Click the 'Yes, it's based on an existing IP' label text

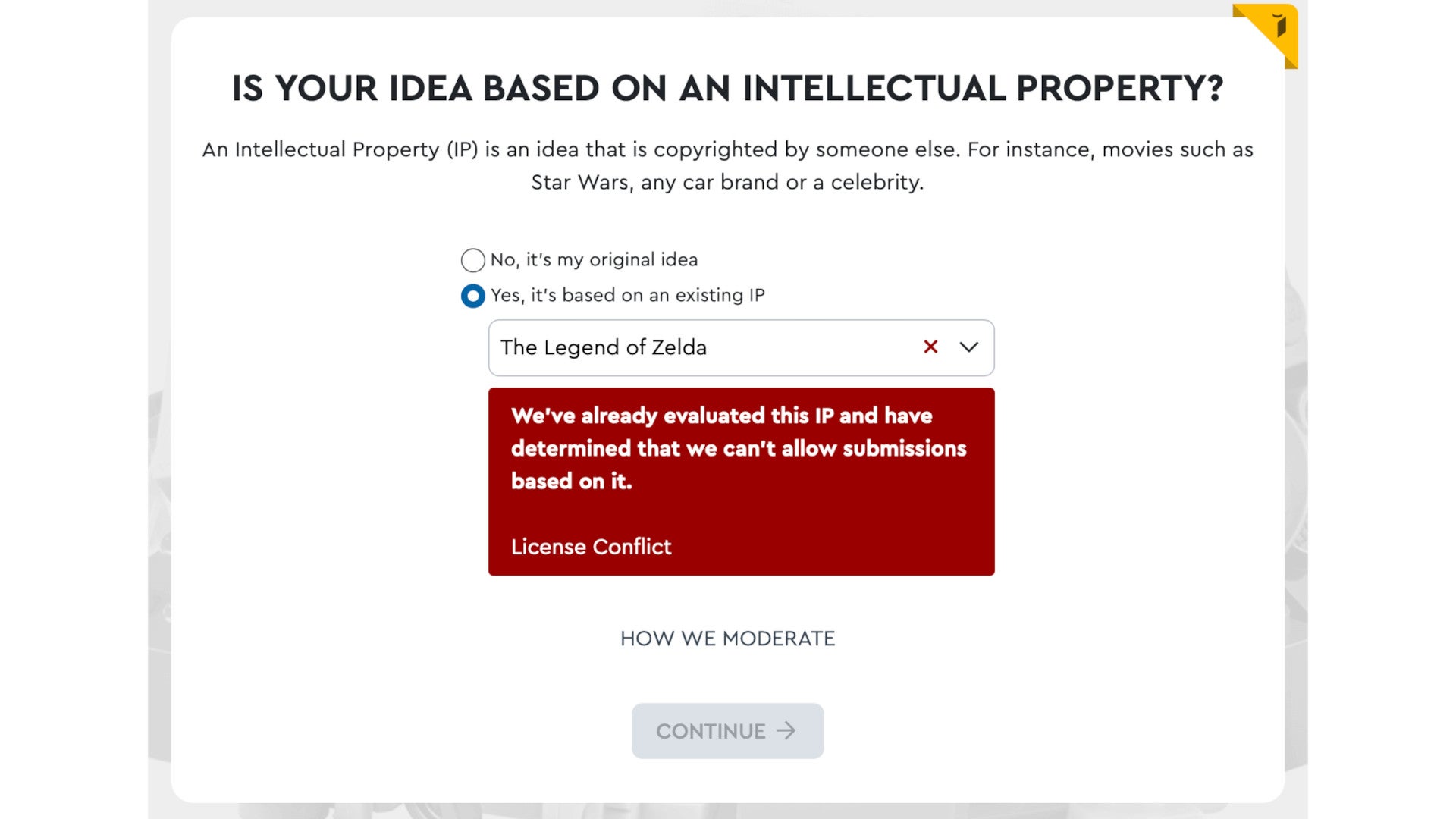click(x=627, y=296)
